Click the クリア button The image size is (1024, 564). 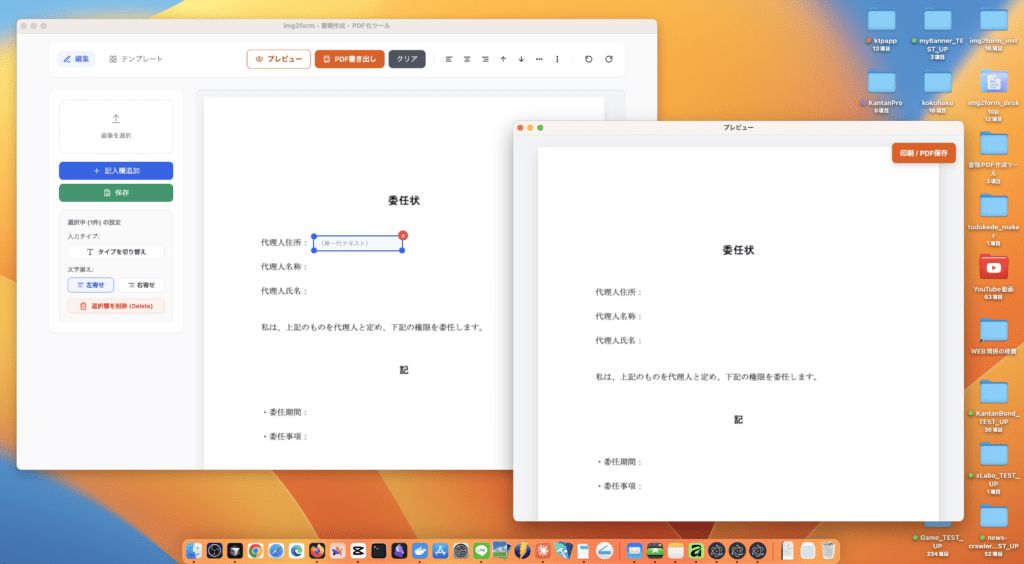pos(407,59)
